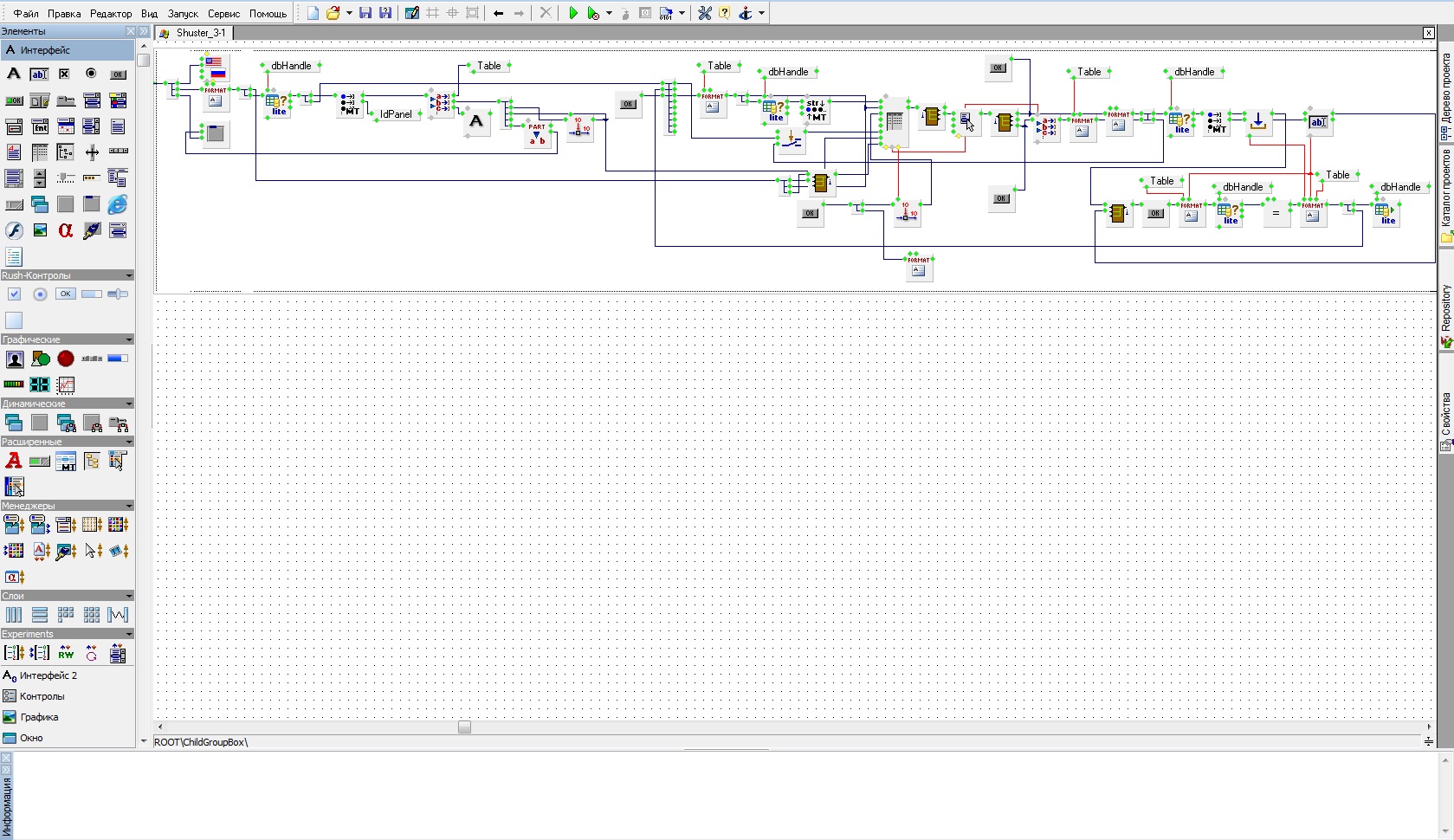Pick the CheckBox 'x' element in palette
Image resolution: width=1454 pixels, height=840 pixels.
coord(65,74)
